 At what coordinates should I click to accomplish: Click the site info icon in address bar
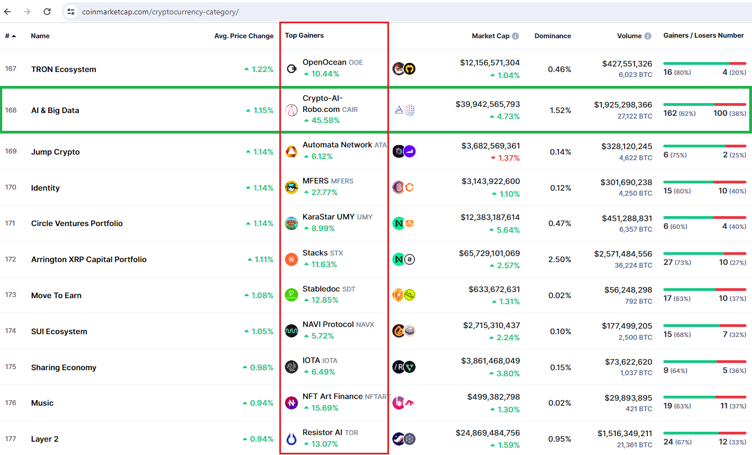[71, 12]
